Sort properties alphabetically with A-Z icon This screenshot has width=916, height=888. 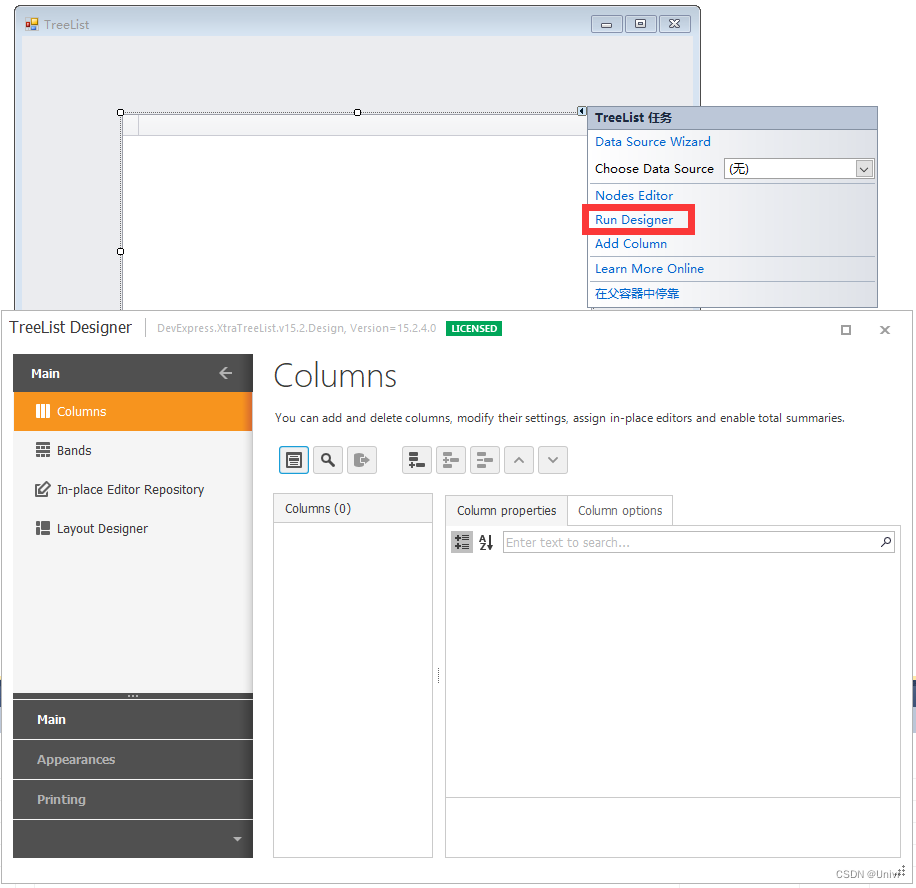[485, 542]
